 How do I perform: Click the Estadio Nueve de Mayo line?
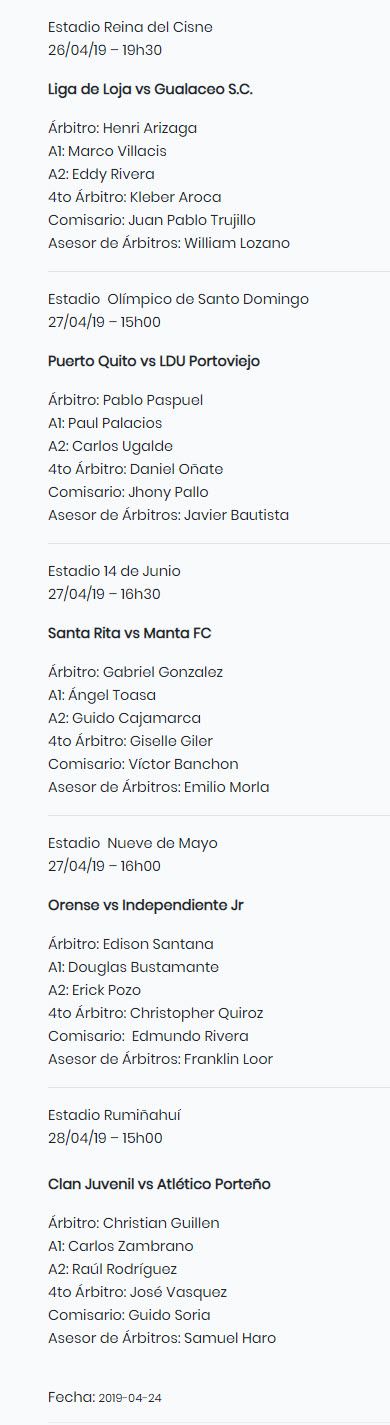(x=133, y=843)
